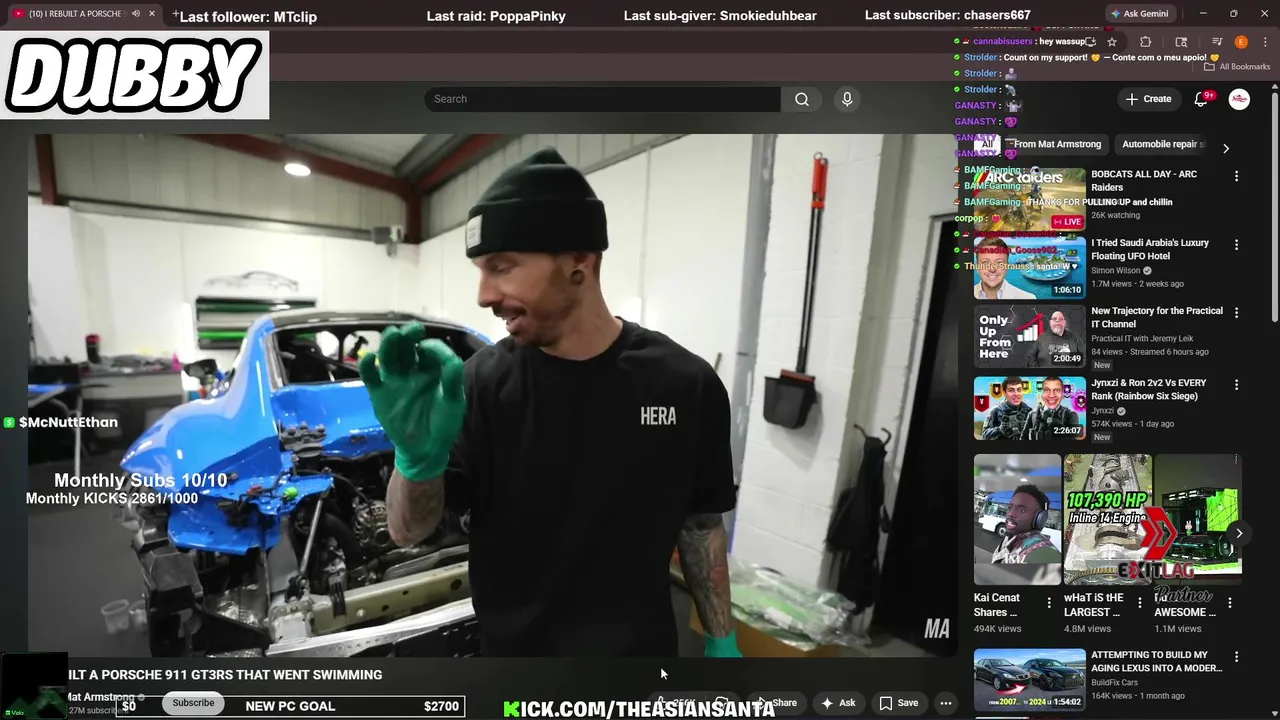Activate voice search microphone icon

click(x=847, y=99)
